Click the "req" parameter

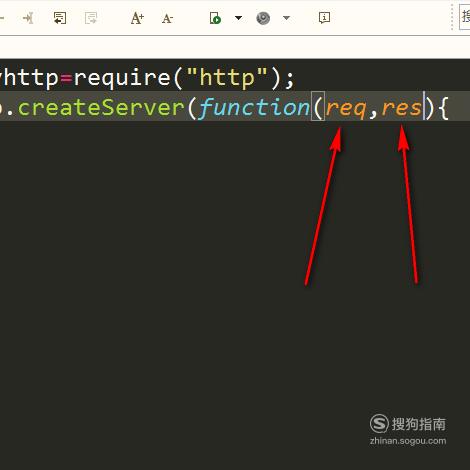pos(346,109)
